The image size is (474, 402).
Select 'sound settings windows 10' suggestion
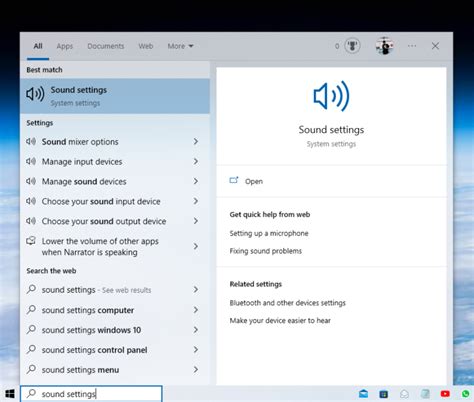pyautogui.click(x=115, y=330)
